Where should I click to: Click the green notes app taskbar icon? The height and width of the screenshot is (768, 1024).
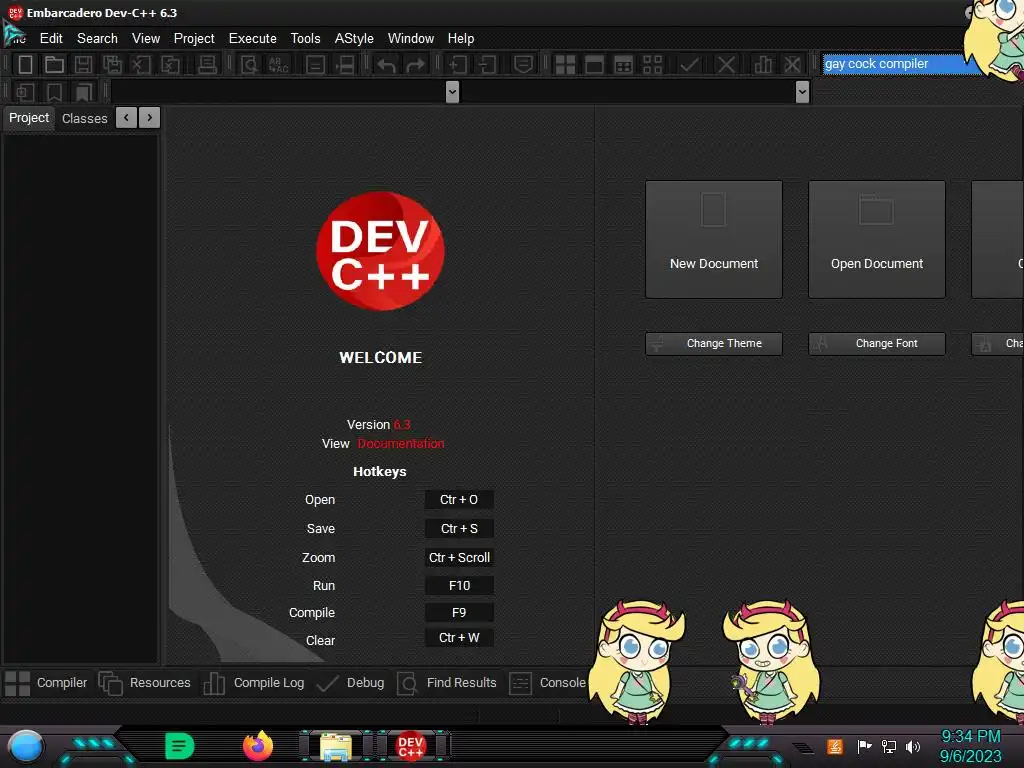pos(179,746)
